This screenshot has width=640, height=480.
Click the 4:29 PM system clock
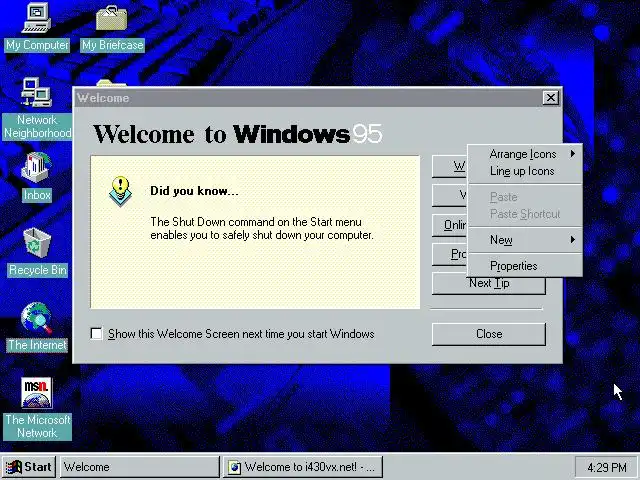[x=606, y=467]
